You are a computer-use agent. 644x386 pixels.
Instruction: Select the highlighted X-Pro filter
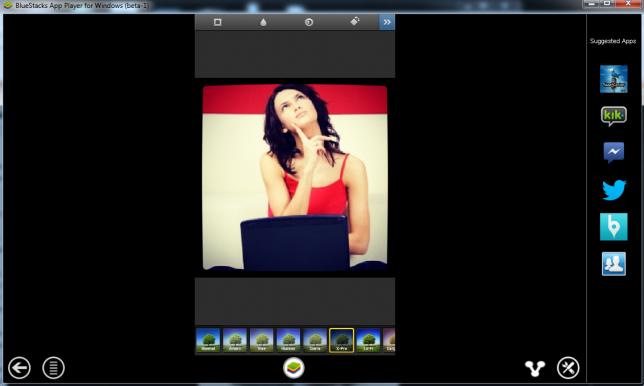tap(341, 340)
